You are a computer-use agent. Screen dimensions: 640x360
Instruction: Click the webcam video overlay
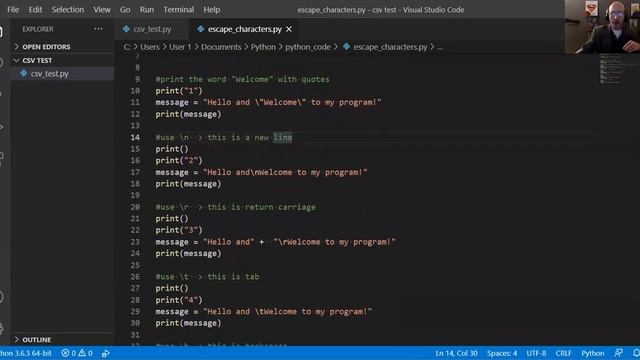(602, 27)
